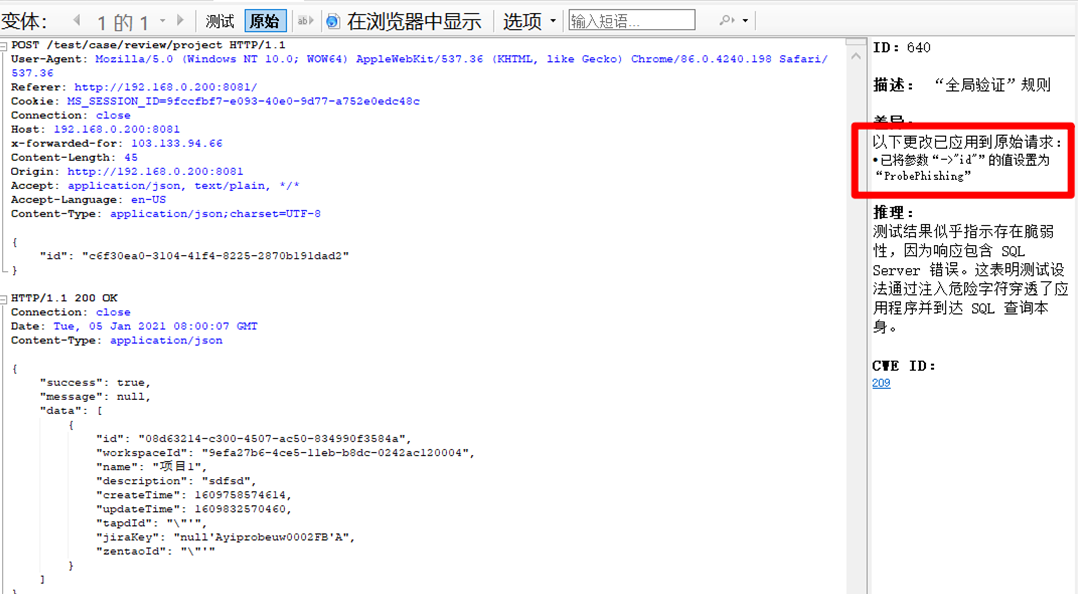Click the User-Agent header value
The image size is (1078, 594).
419,66
